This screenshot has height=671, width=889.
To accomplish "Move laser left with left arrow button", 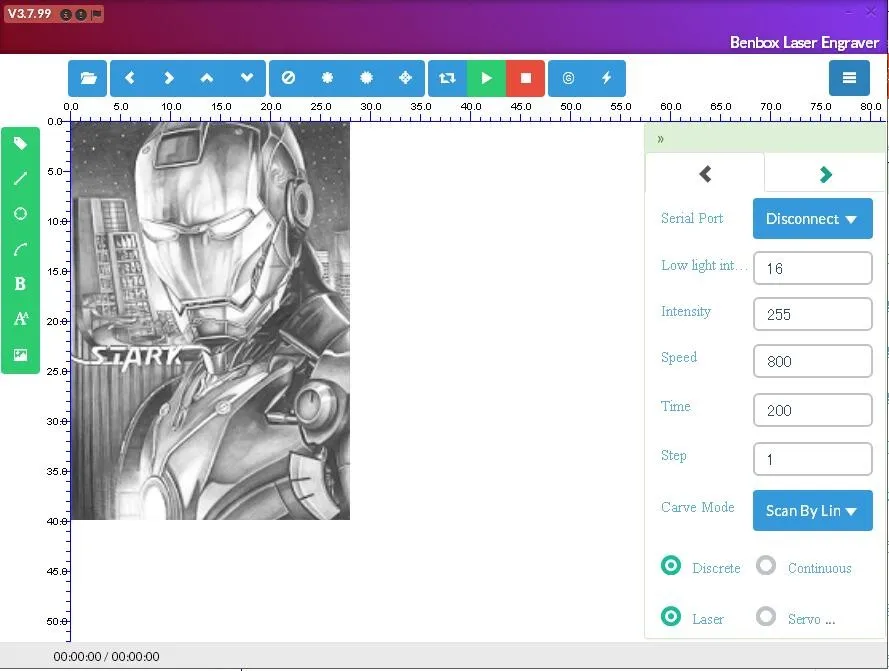I will [130, 78].
